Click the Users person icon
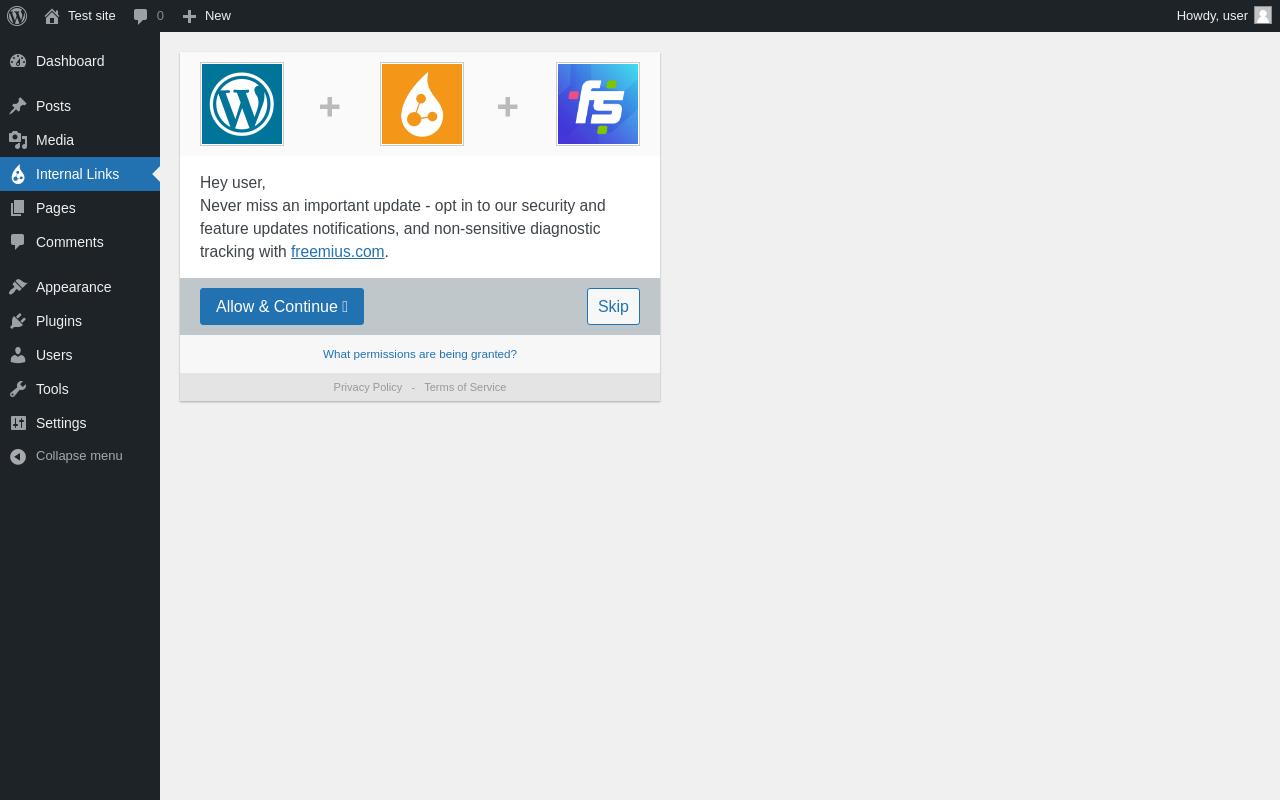Screen dimensions: 1280x800 click(18, 355)
